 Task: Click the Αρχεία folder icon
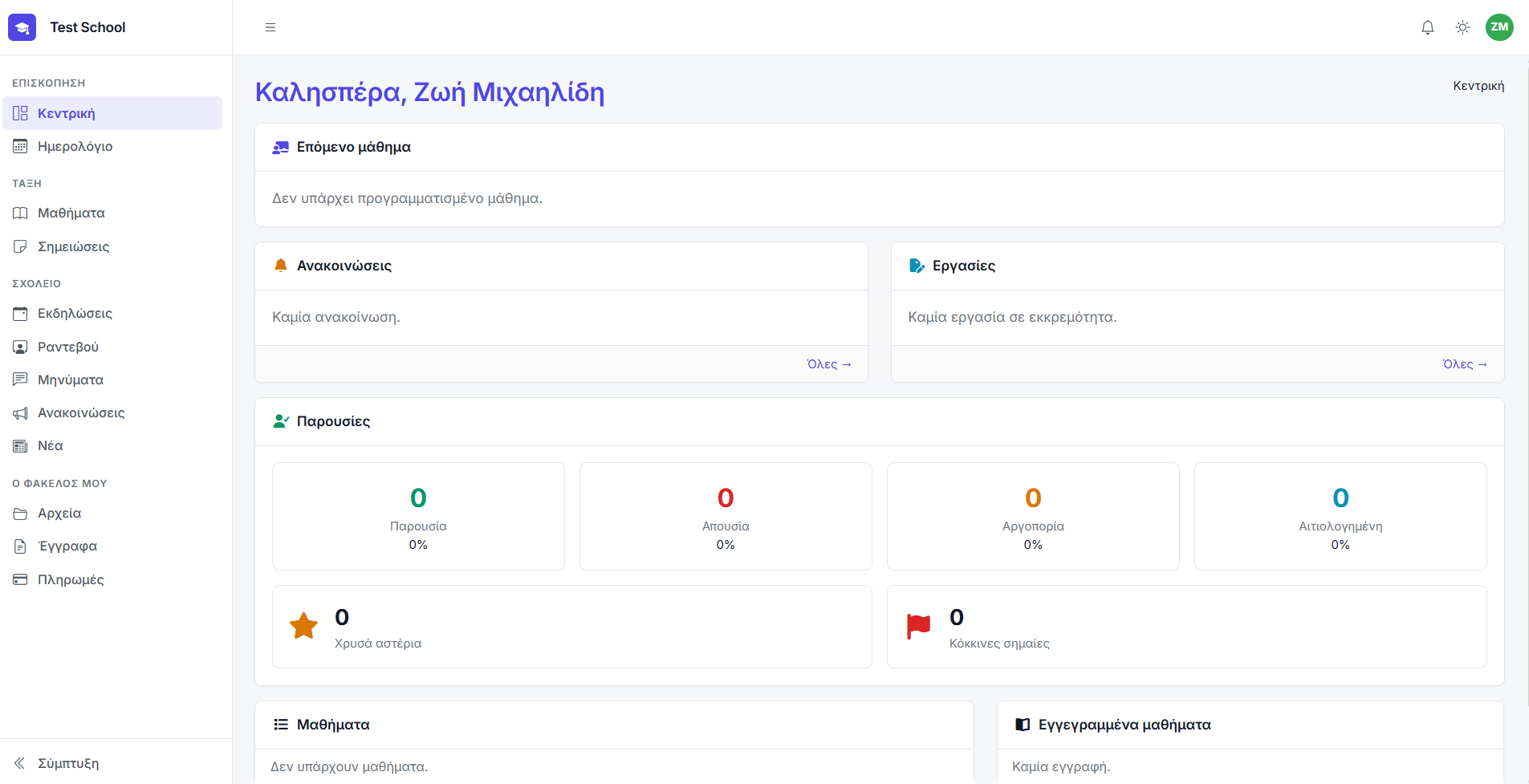click(20, 514)
